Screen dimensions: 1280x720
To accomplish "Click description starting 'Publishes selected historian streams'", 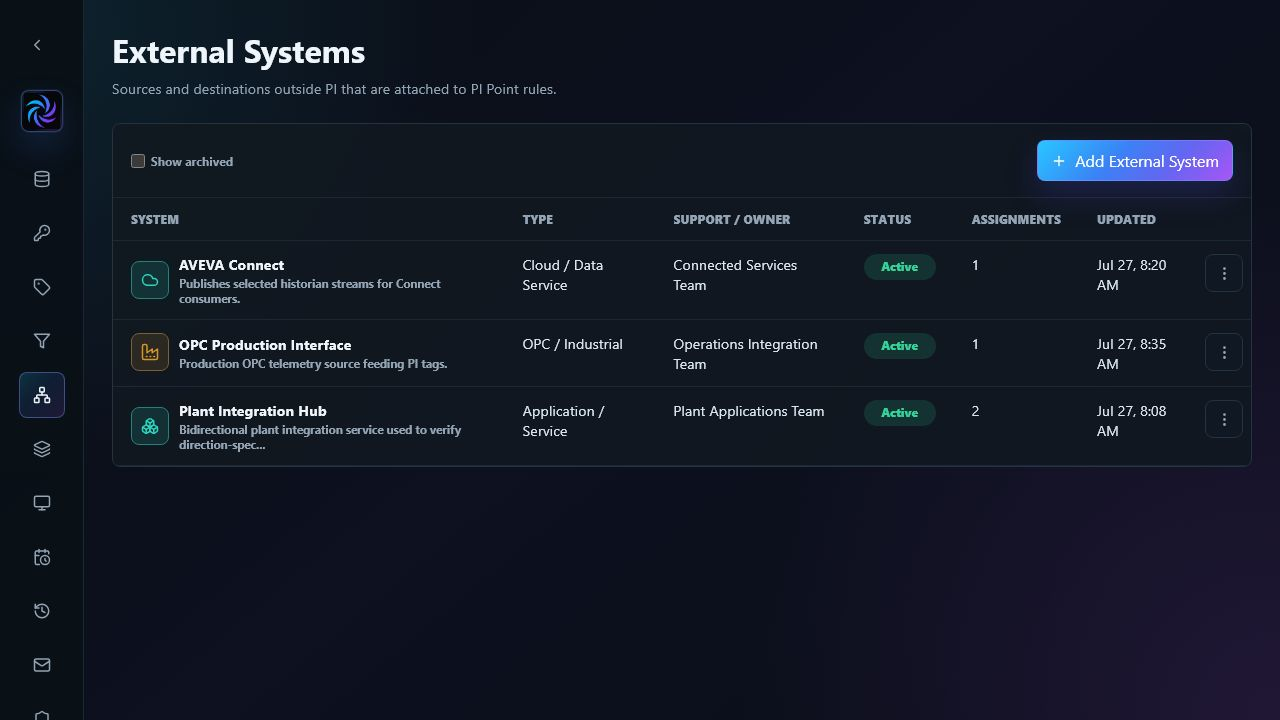I will pos(310,291).
